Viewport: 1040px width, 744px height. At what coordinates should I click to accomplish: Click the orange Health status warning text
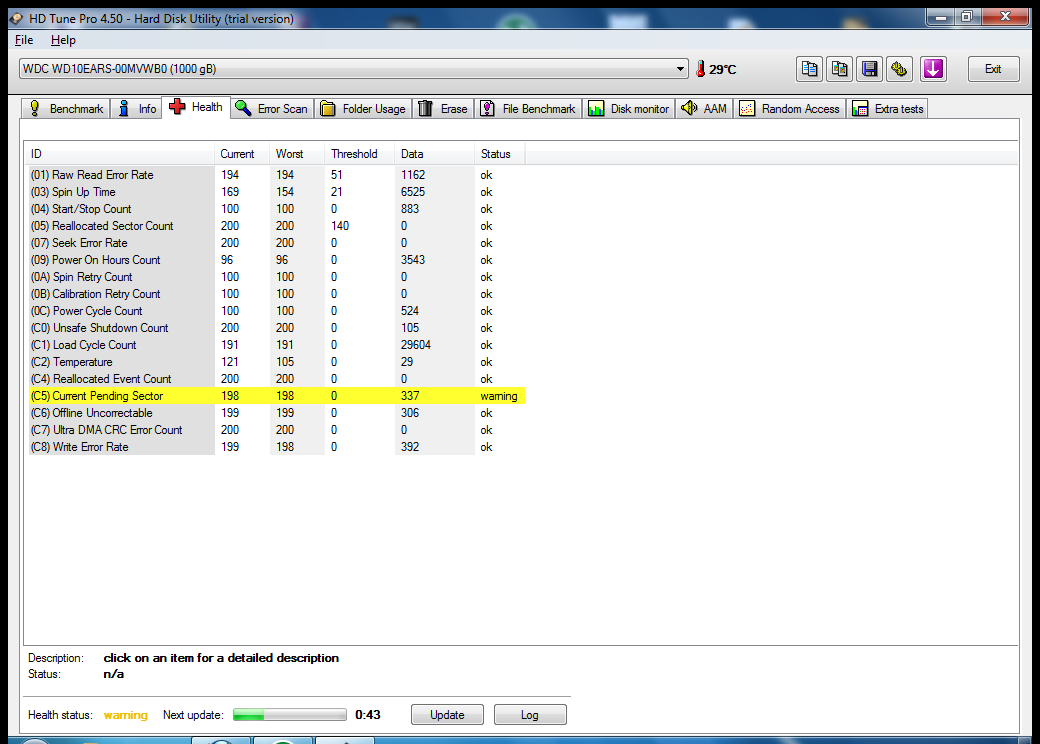point(125,715)
